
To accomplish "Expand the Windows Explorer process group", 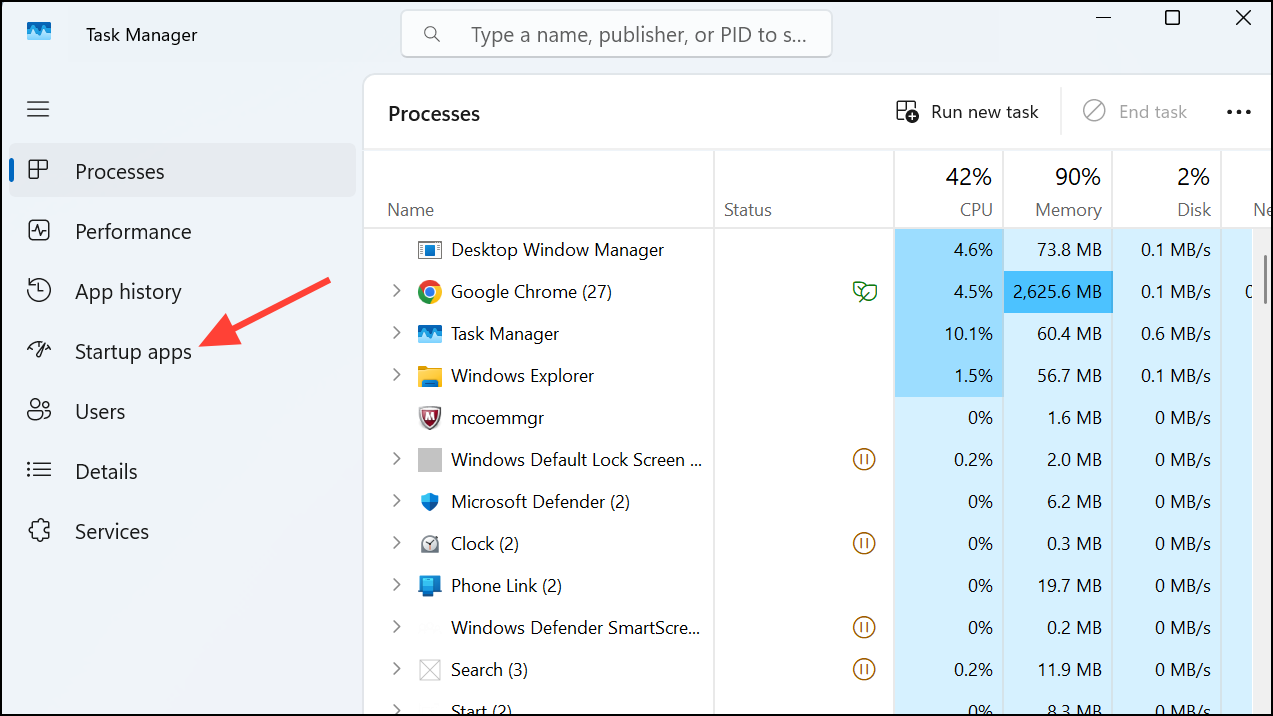I will (x=396, y=375).
